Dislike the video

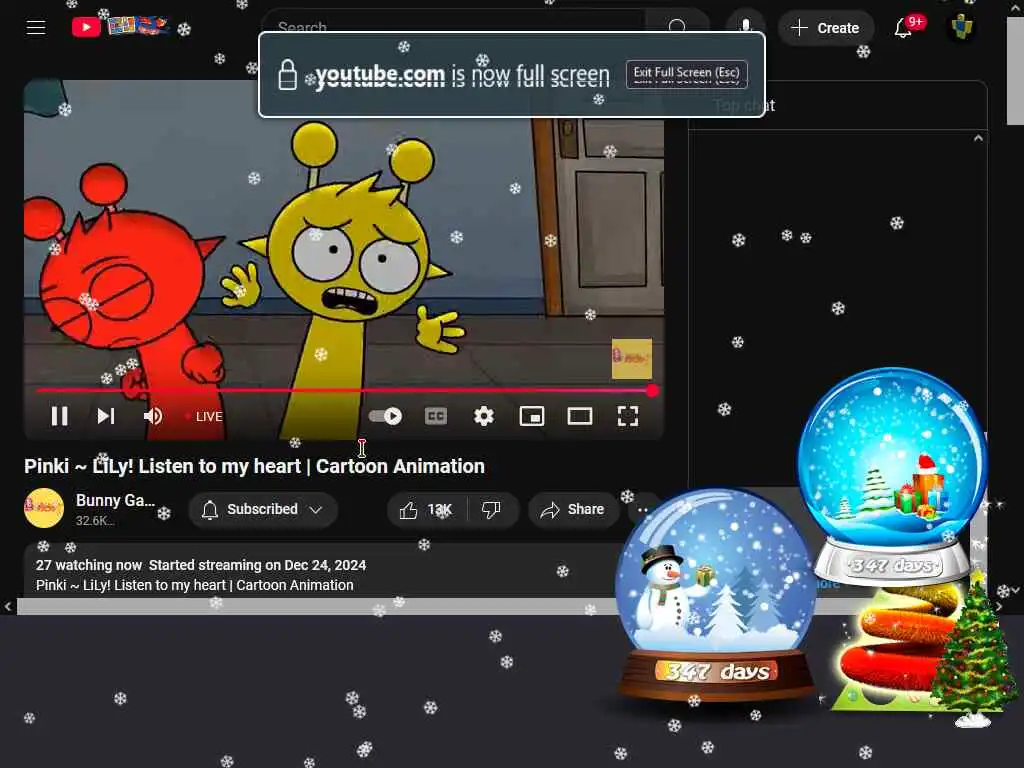(x=491, y=509)
